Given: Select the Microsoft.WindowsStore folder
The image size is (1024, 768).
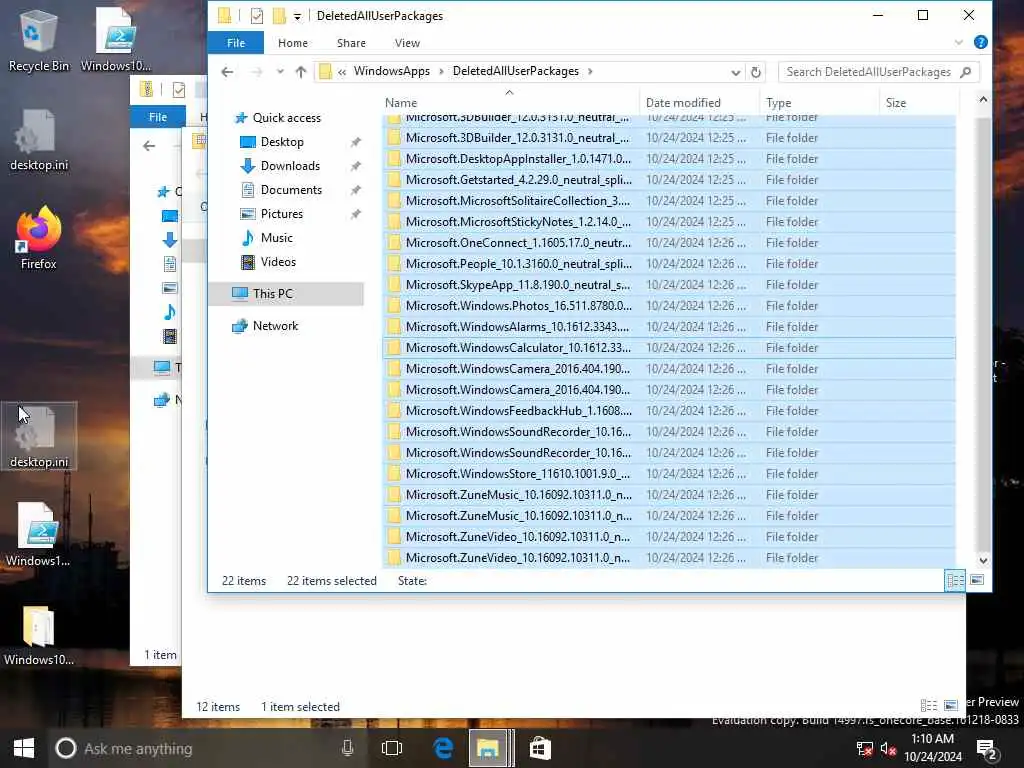Looking at the screenshot, I should (669, 474).
